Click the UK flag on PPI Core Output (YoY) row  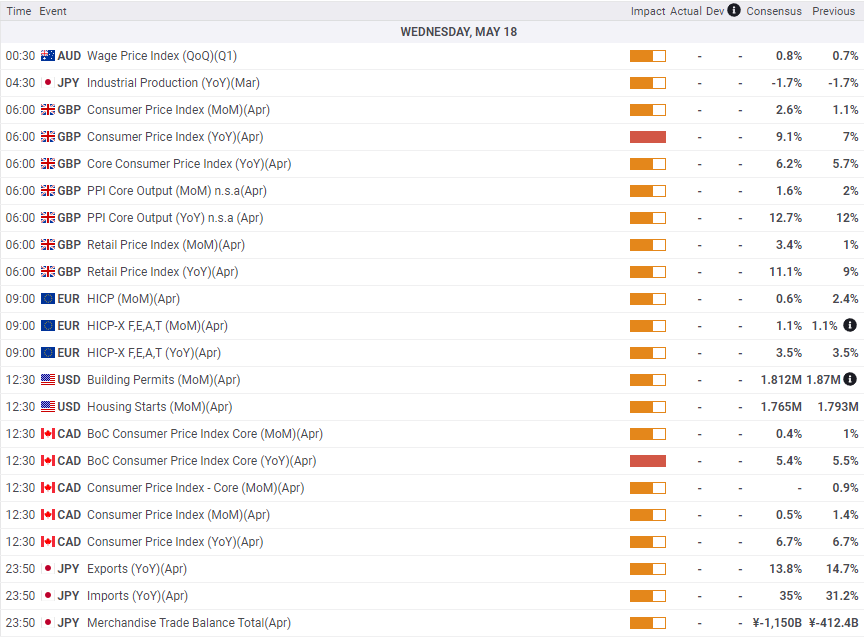pyautogui.click(x=48, y=218)
